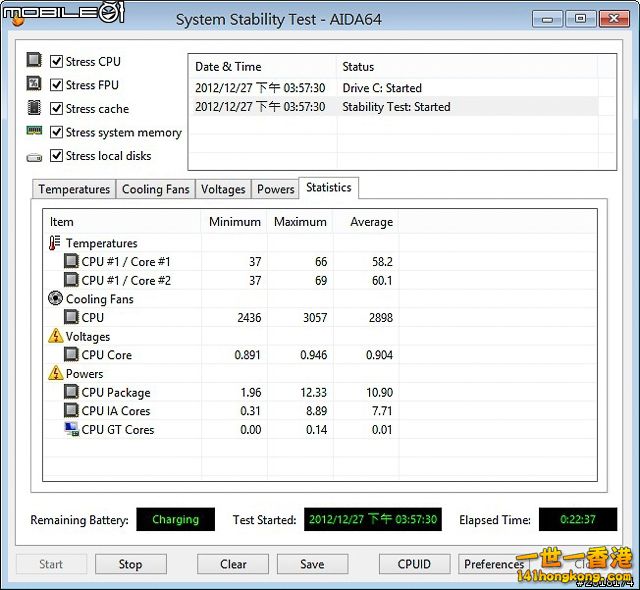Select the Voltages tab
The height and width of the screenshot is (590, 640).
tap(223, 189)
